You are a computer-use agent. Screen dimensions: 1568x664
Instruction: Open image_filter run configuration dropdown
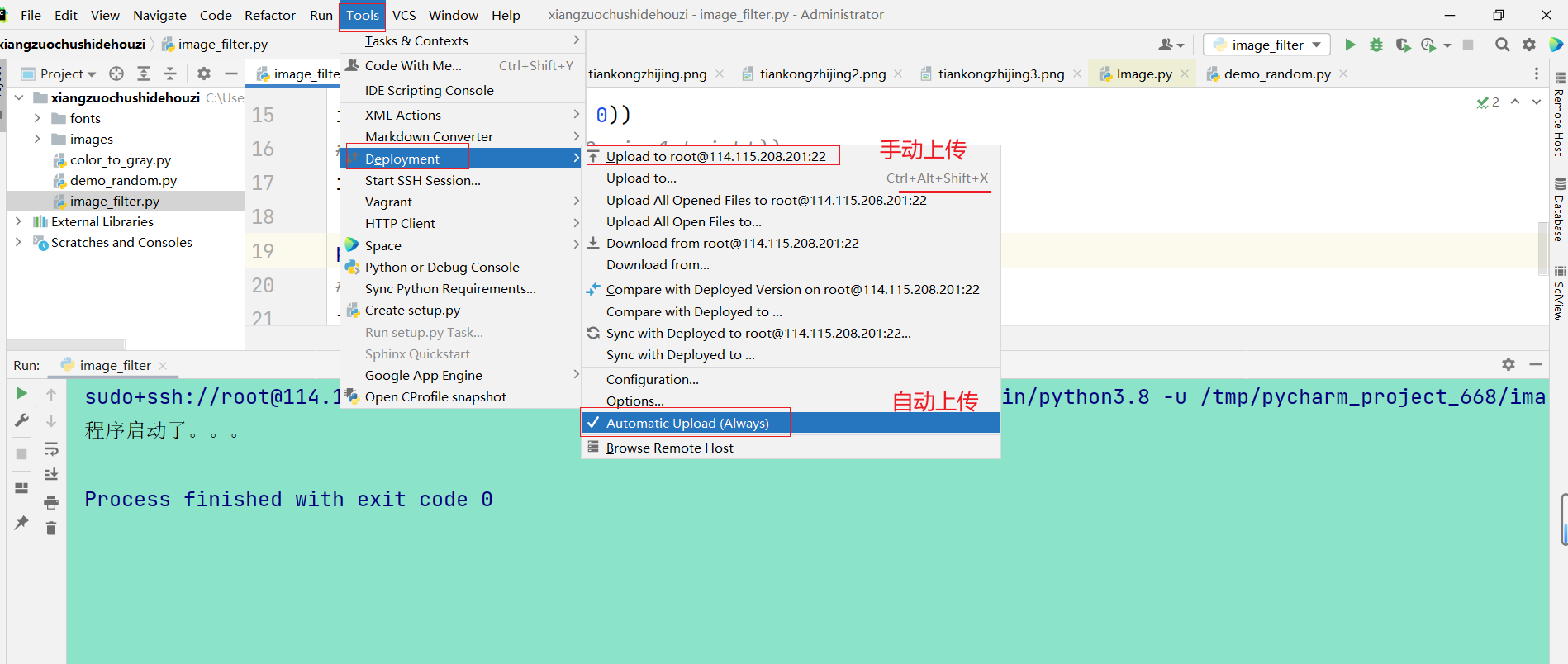click(1266, 45)
